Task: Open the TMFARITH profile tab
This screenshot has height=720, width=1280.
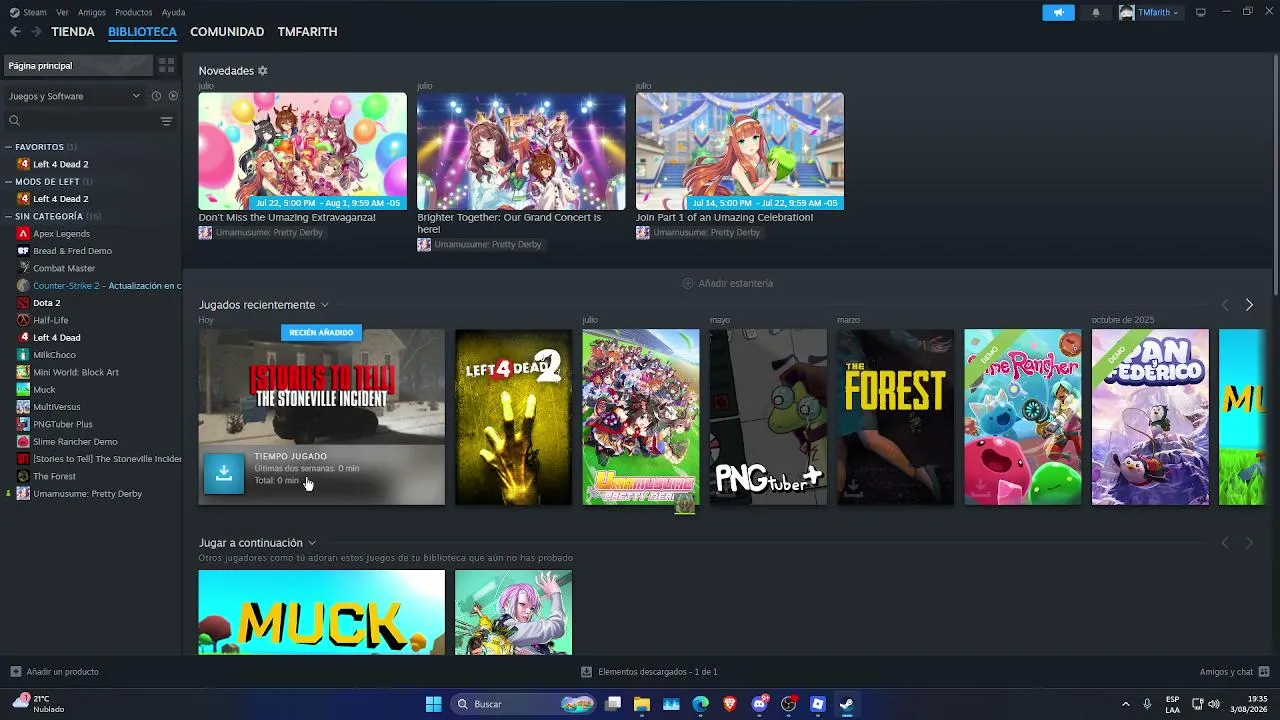Action: 307,32
